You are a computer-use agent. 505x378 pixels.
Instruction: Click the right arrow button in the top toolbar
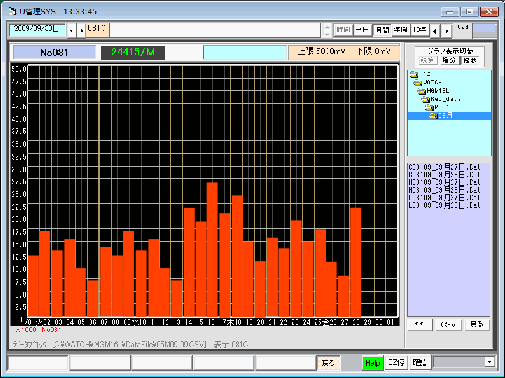pos(446,31)
